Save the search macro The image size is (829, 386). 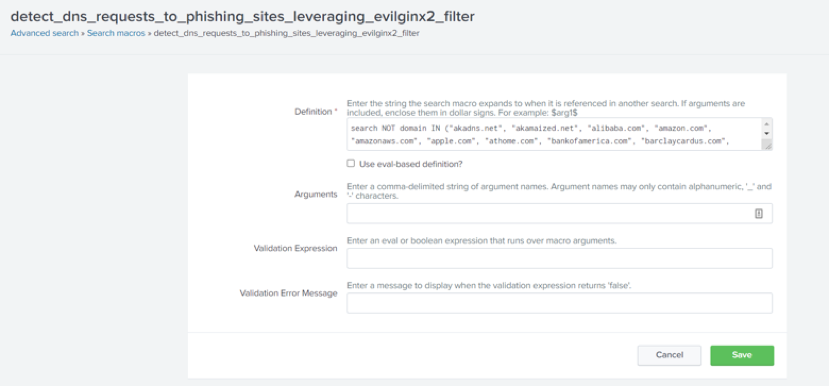[742, 355]
